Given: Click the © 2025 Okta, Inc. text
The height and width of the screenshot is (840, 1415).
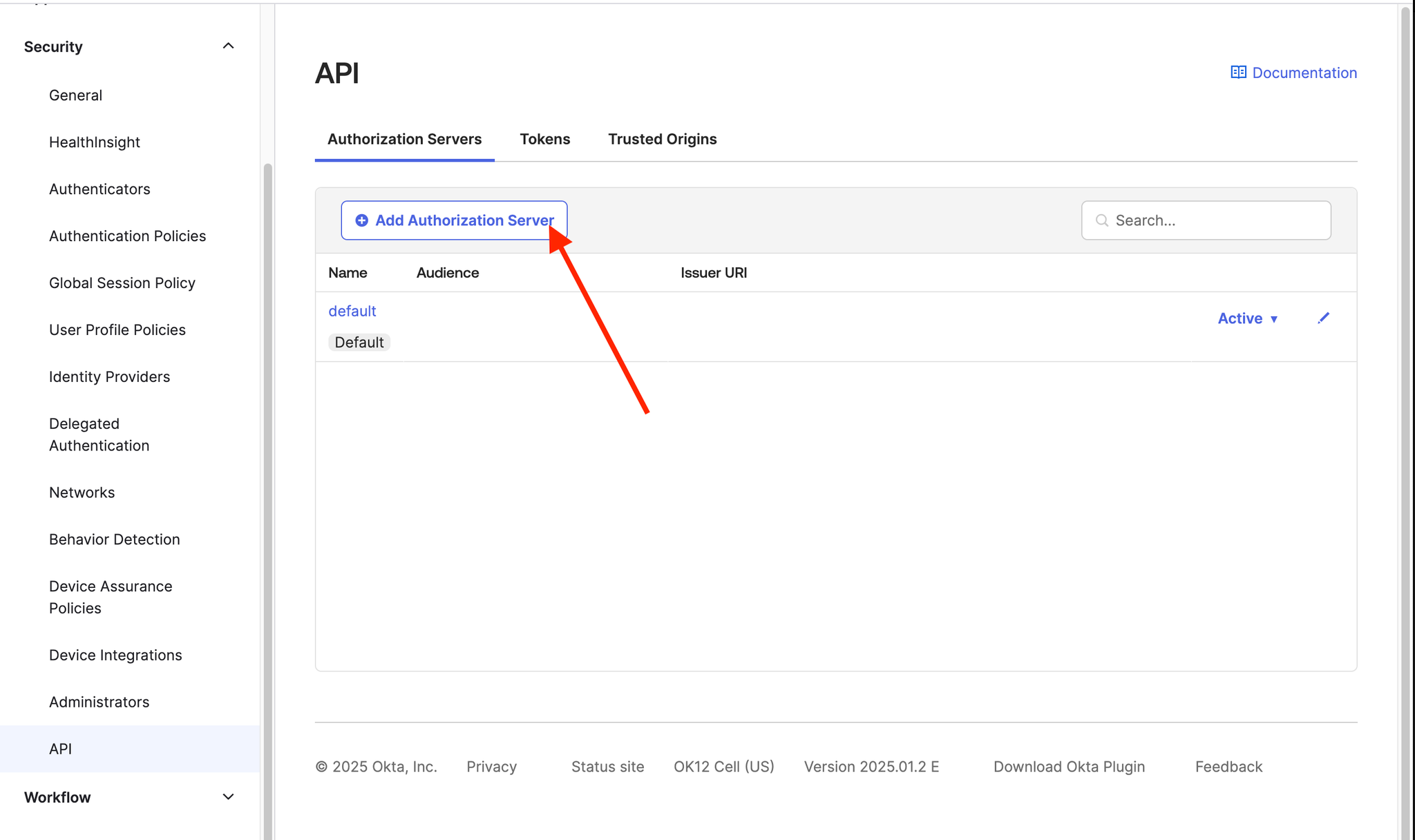Looking at the screenshot, I should [x=376, y=767].
